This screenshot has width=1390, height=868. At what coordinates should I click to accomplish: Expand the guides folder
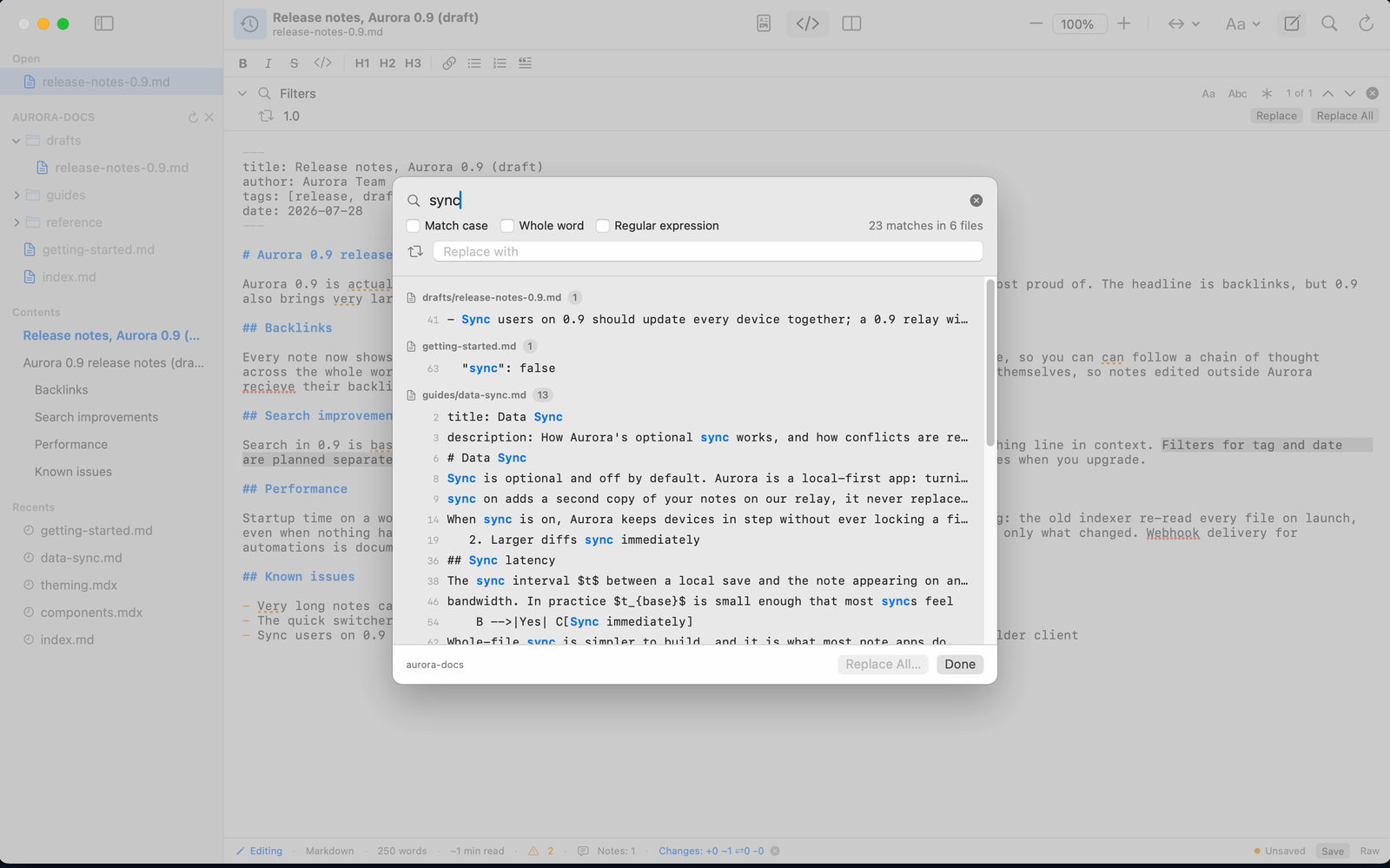pyautogui.click(x=16, y=195)
